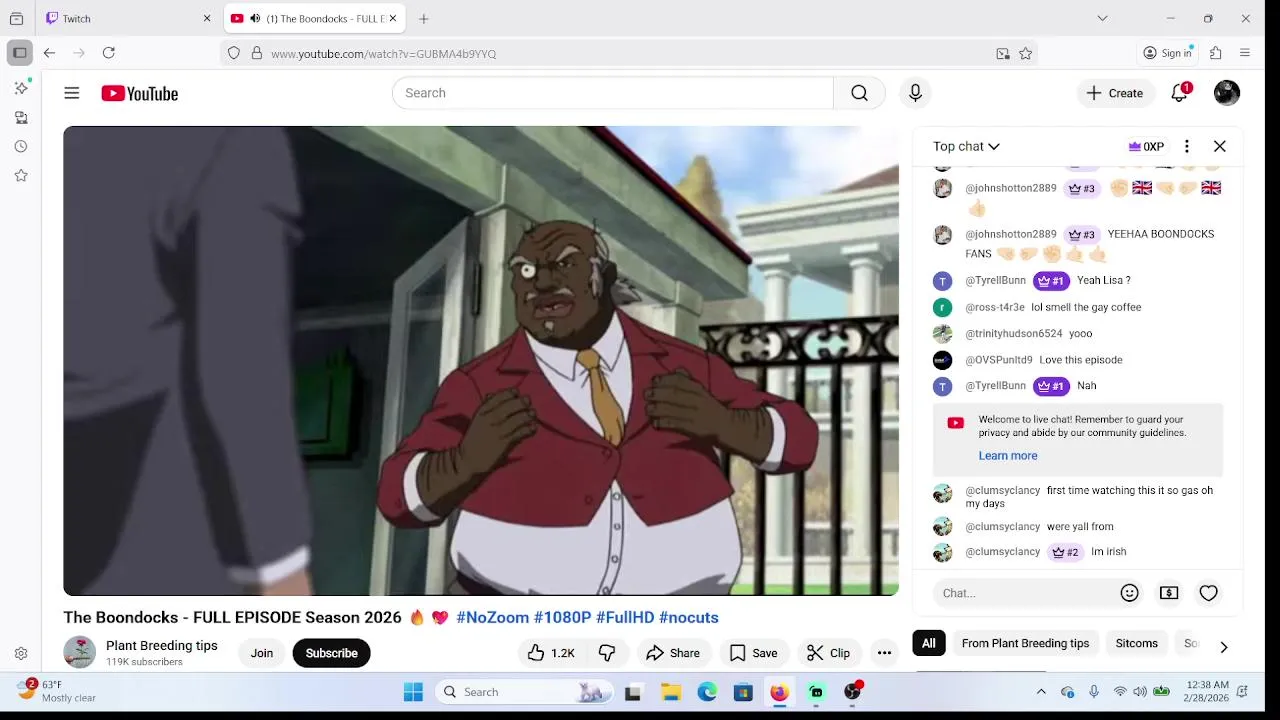Focus the chat message input
Image resolution: width=1280 pixels, height=720 pixels.
(1025, 593)
